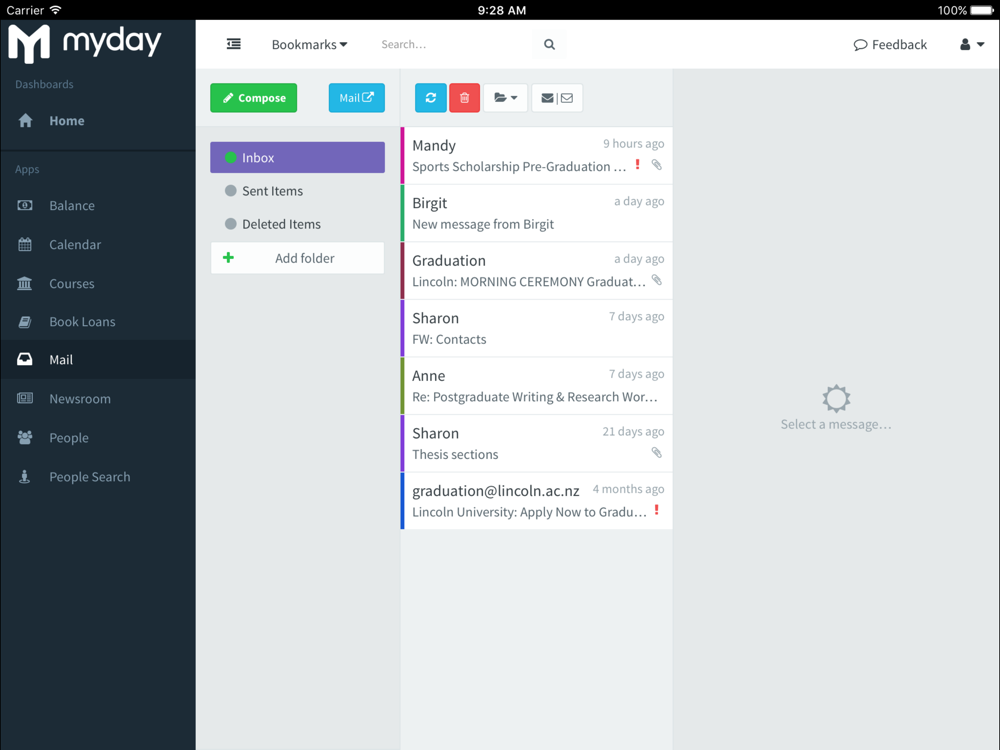Click the green Compose button
Viewport: 1000px width, 750px height.
point(254,98)
